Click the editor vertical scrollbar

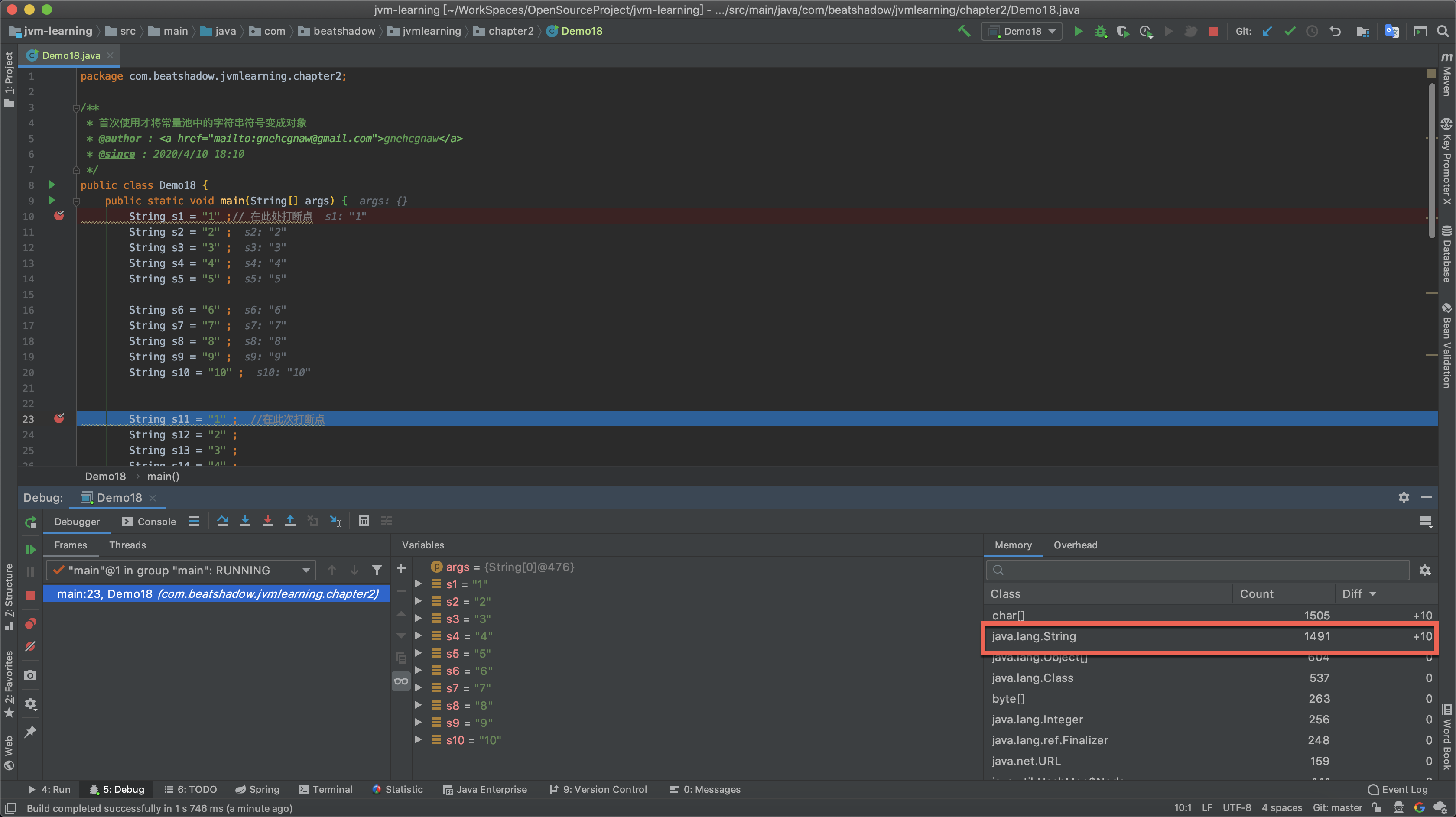tap(1431, 161)
